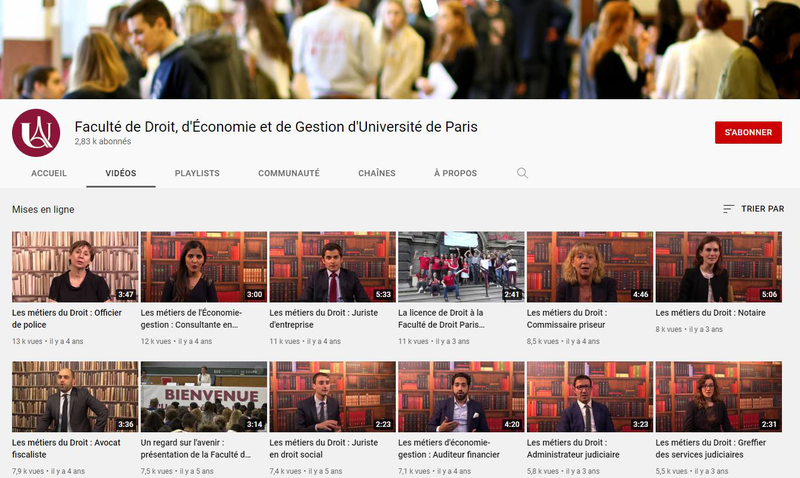Open the Officier de police video thumbnail
The height and width of the screenshot is (478, 800).
click(x=75, y=267)
